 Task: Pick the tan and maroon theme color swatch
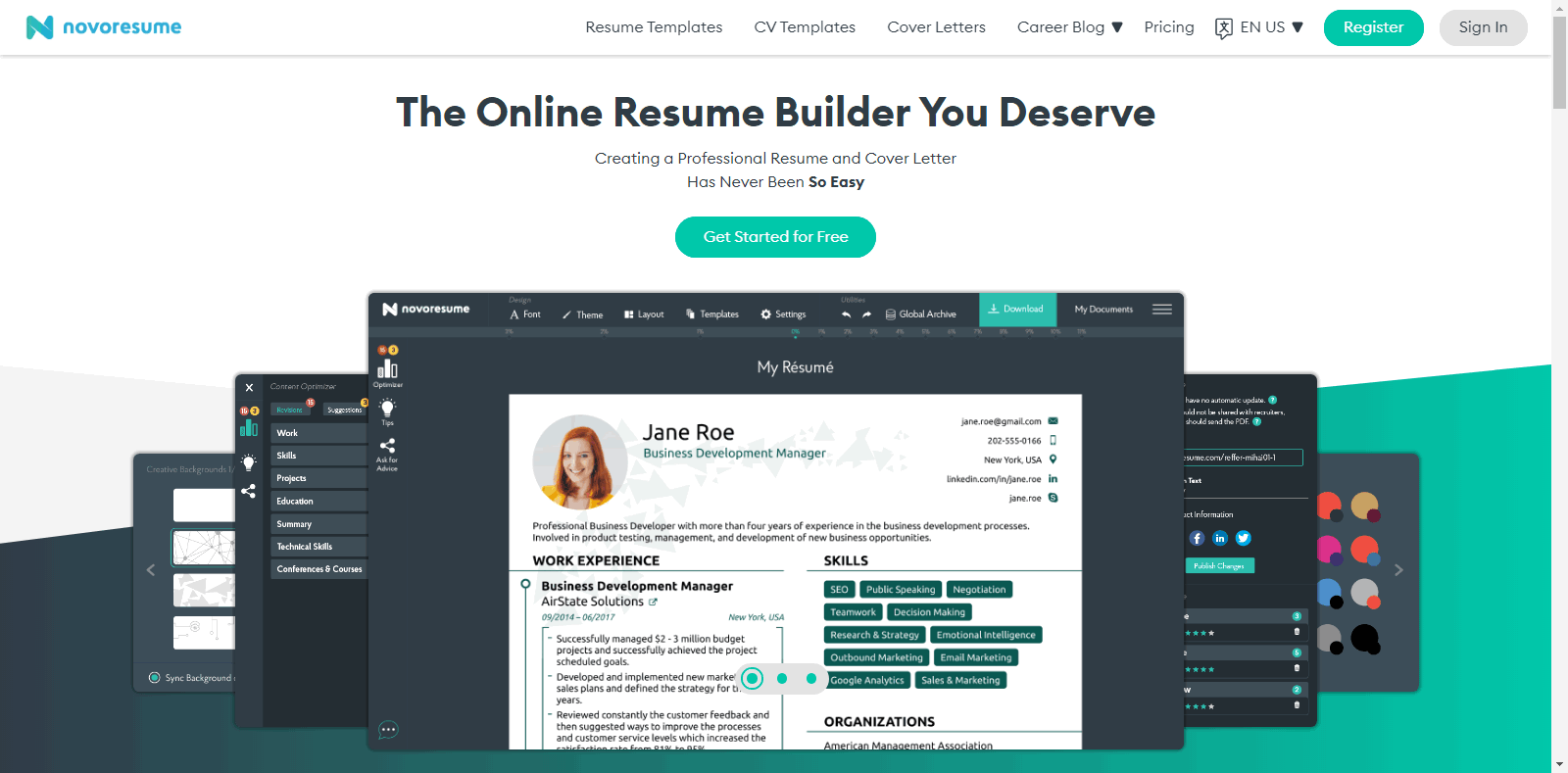[x=1366, y=507]
